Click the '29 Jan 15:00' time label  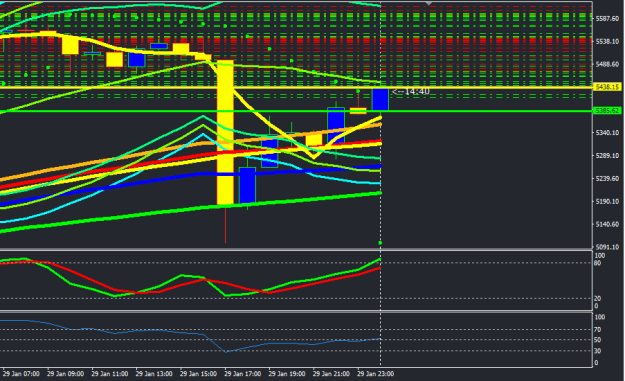[x=198, y=374]
